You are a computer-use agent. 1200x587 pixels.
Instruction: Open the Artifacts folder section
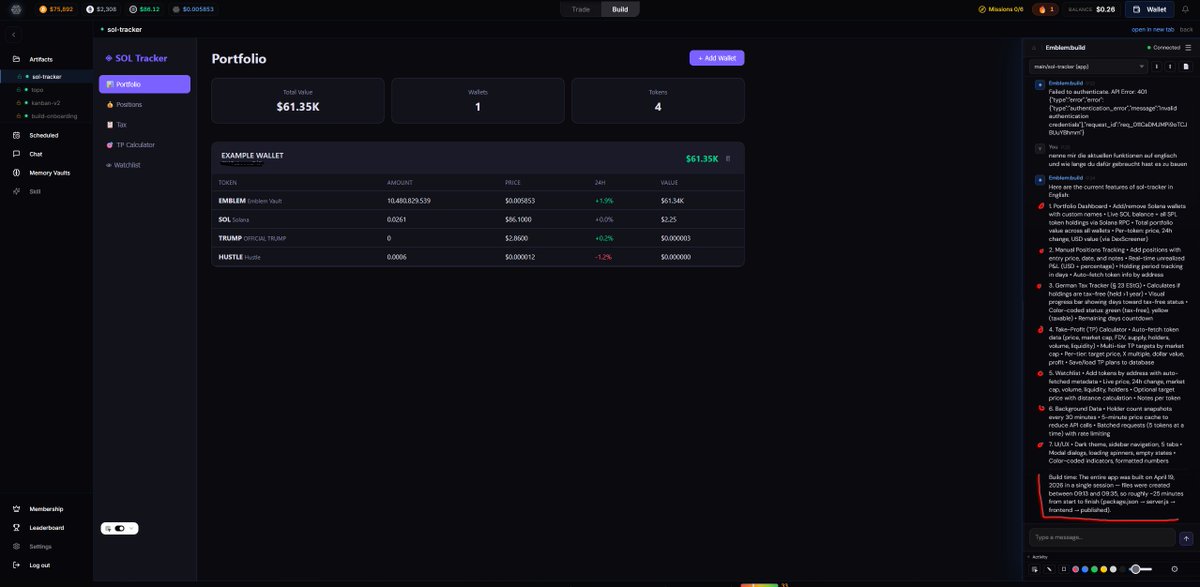coord(34,59)
